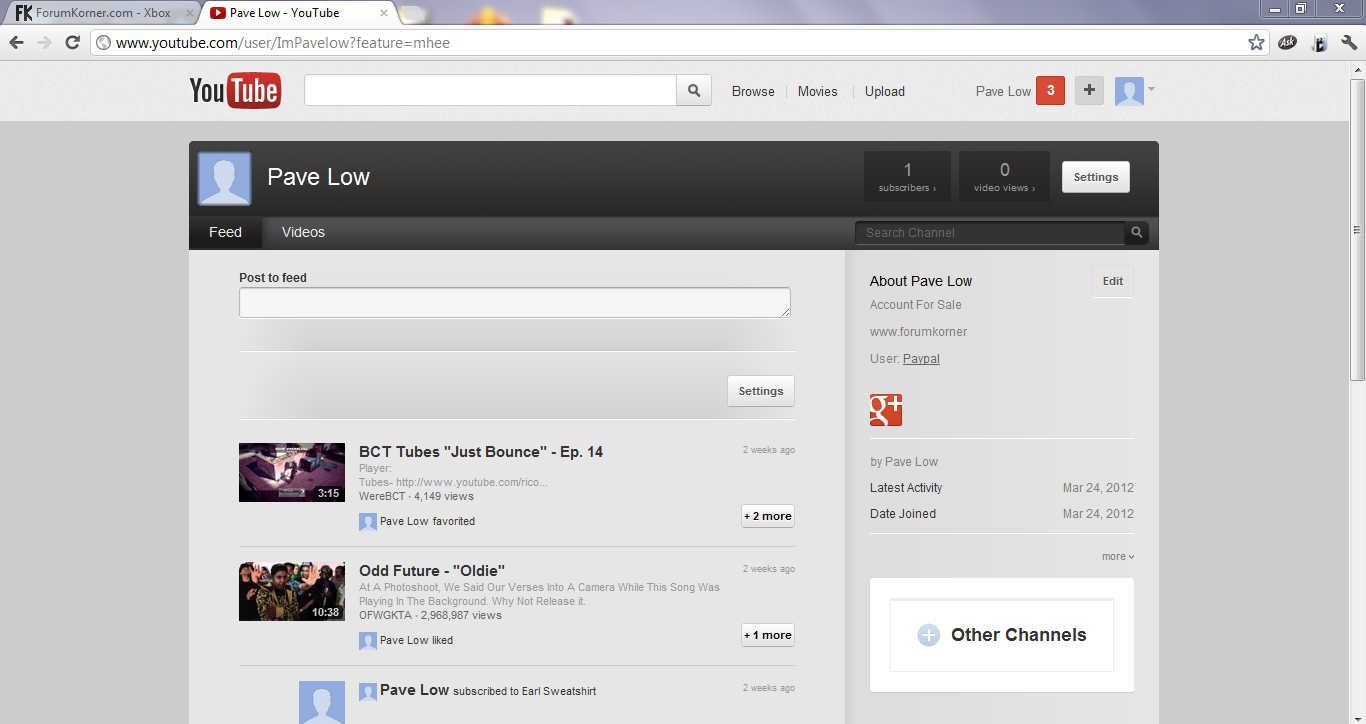Close the Pave Low YouTube tab

(x=384, y=13)
